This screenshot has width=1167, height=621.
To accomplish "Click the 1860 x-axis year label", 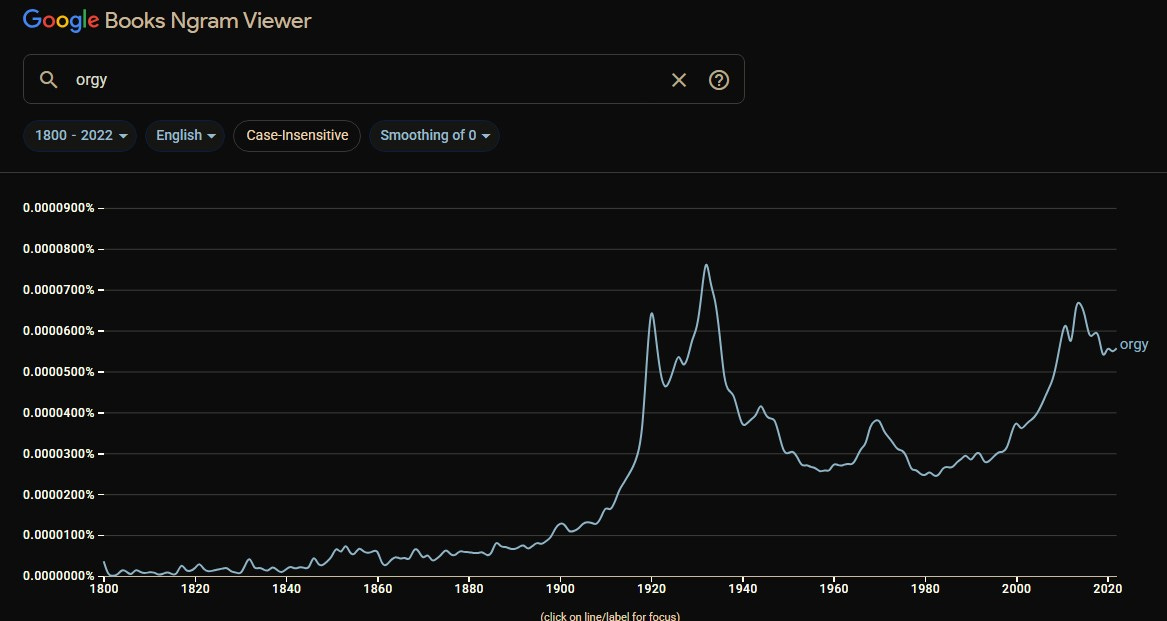I will 378,588.
